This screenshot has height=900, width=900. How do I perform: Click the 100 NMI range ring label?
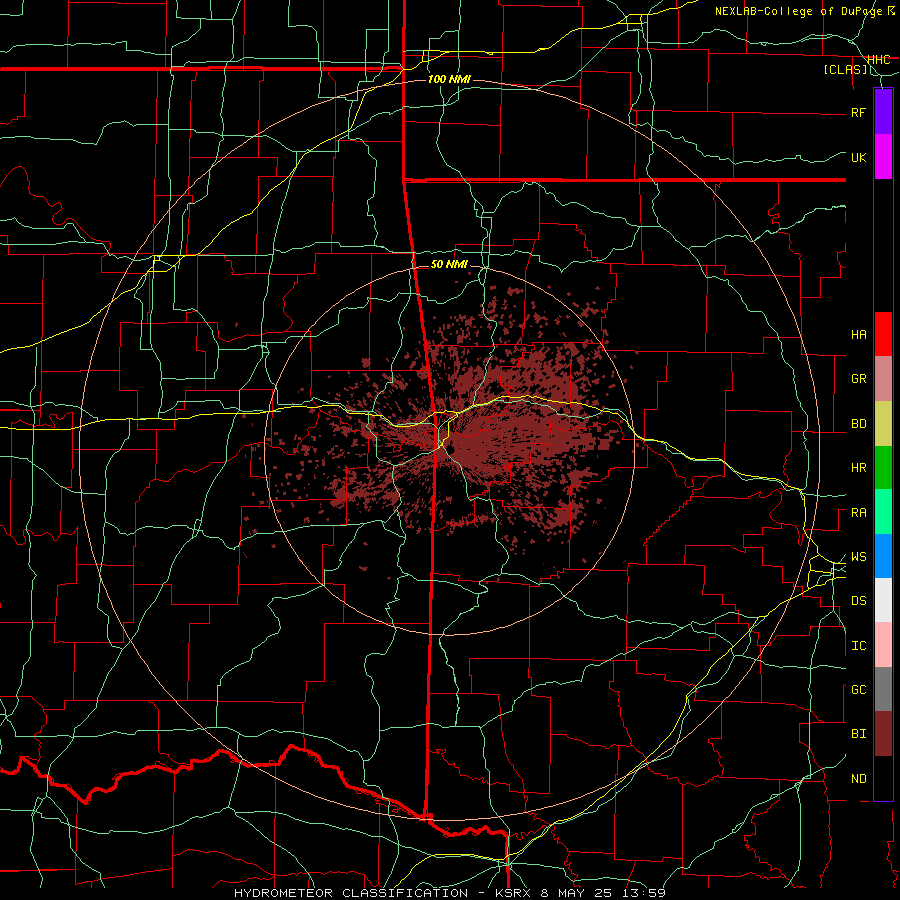point(449,79)
